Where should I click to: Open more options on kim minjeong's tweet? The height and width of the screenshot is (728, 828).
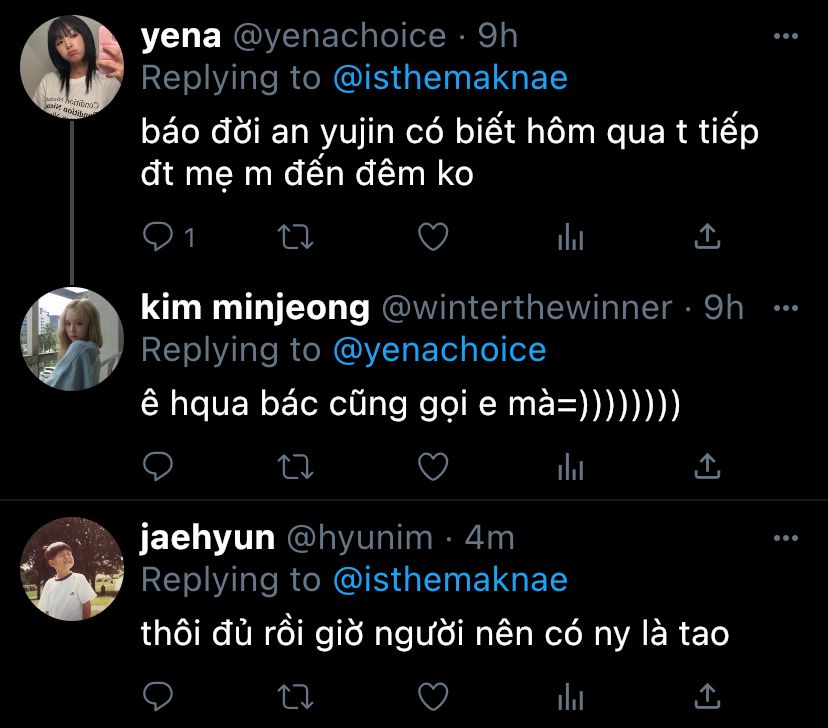point(787,308)
